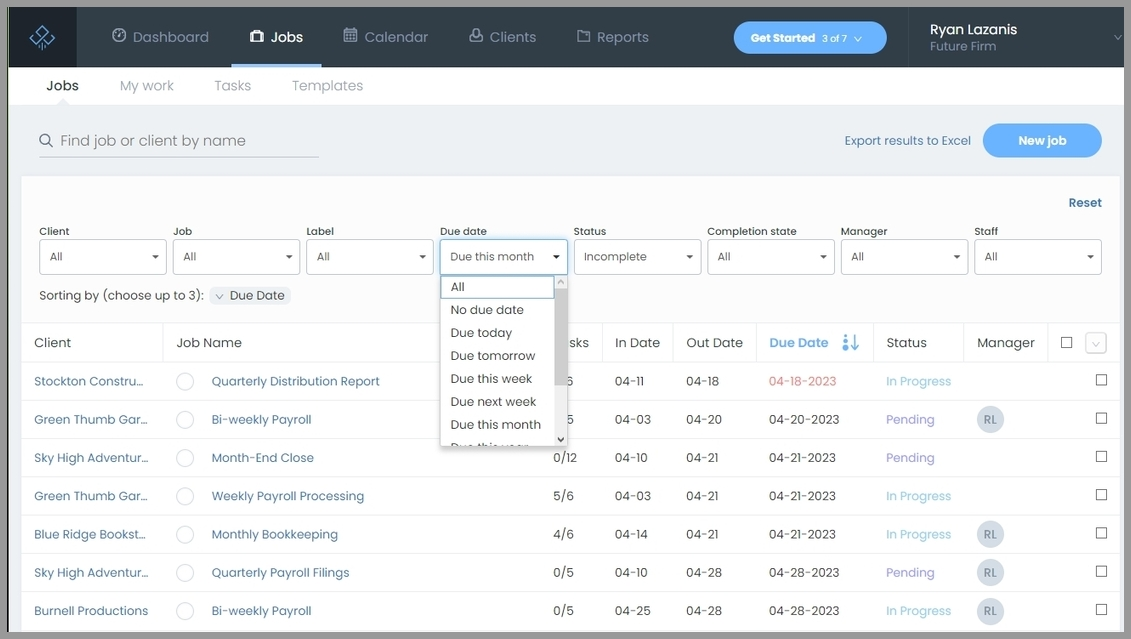Click the Pending status of Month-End Close
Viewport: 1131px width, 639px height.
tap(910, 458)
